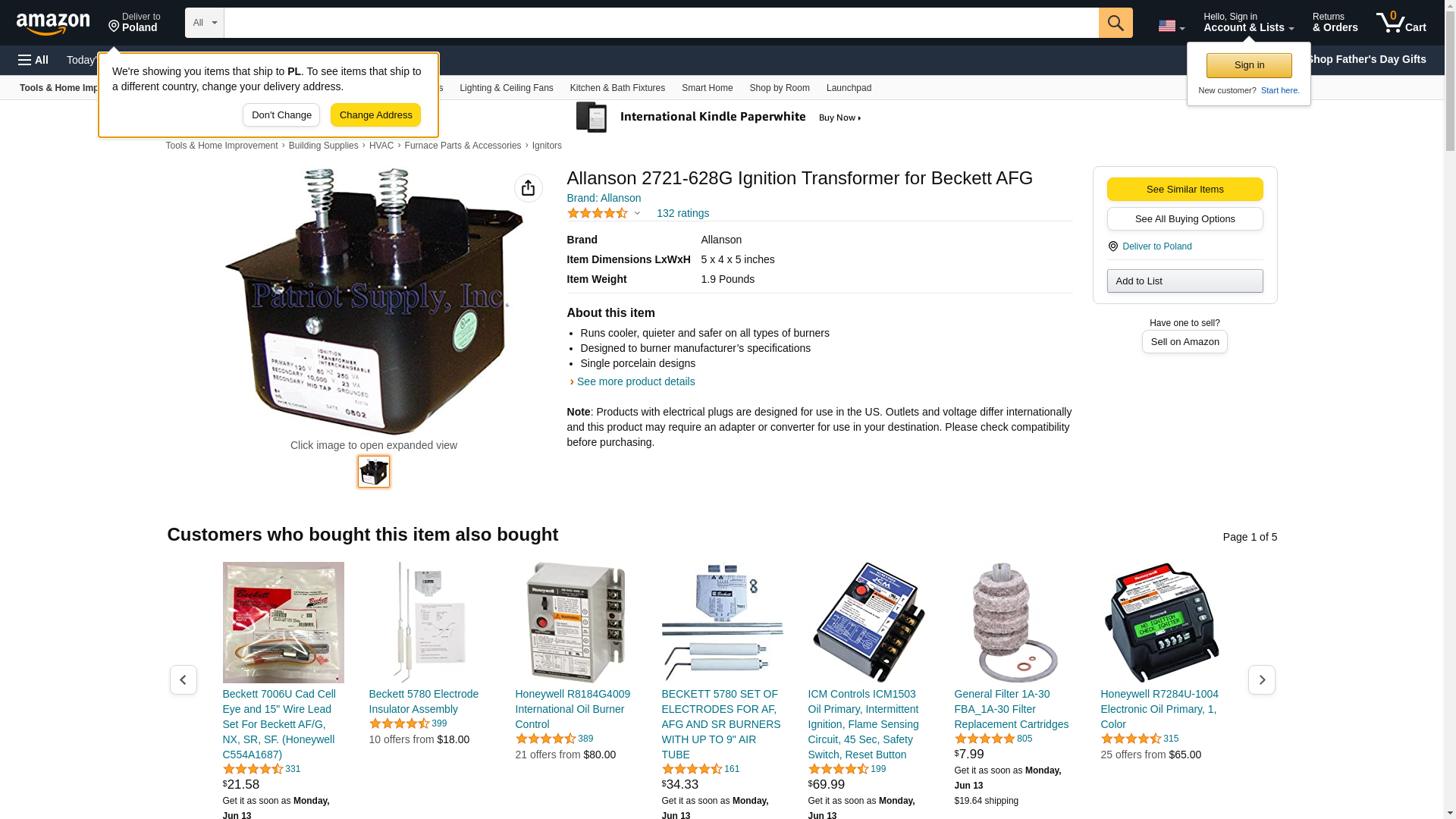Open the Amazon logo home link

coord(53,24)
